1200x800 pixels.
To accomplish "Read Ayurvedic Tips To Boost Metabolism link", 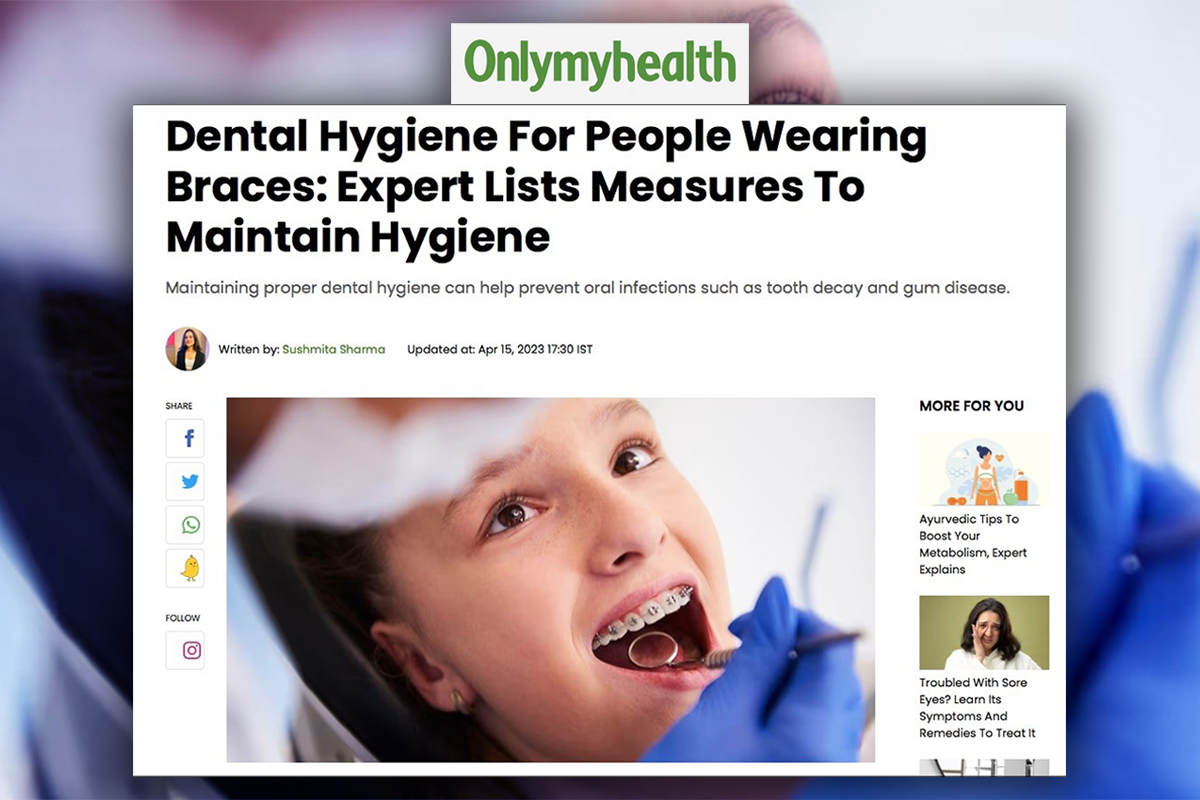I will (x=973, y=544).
